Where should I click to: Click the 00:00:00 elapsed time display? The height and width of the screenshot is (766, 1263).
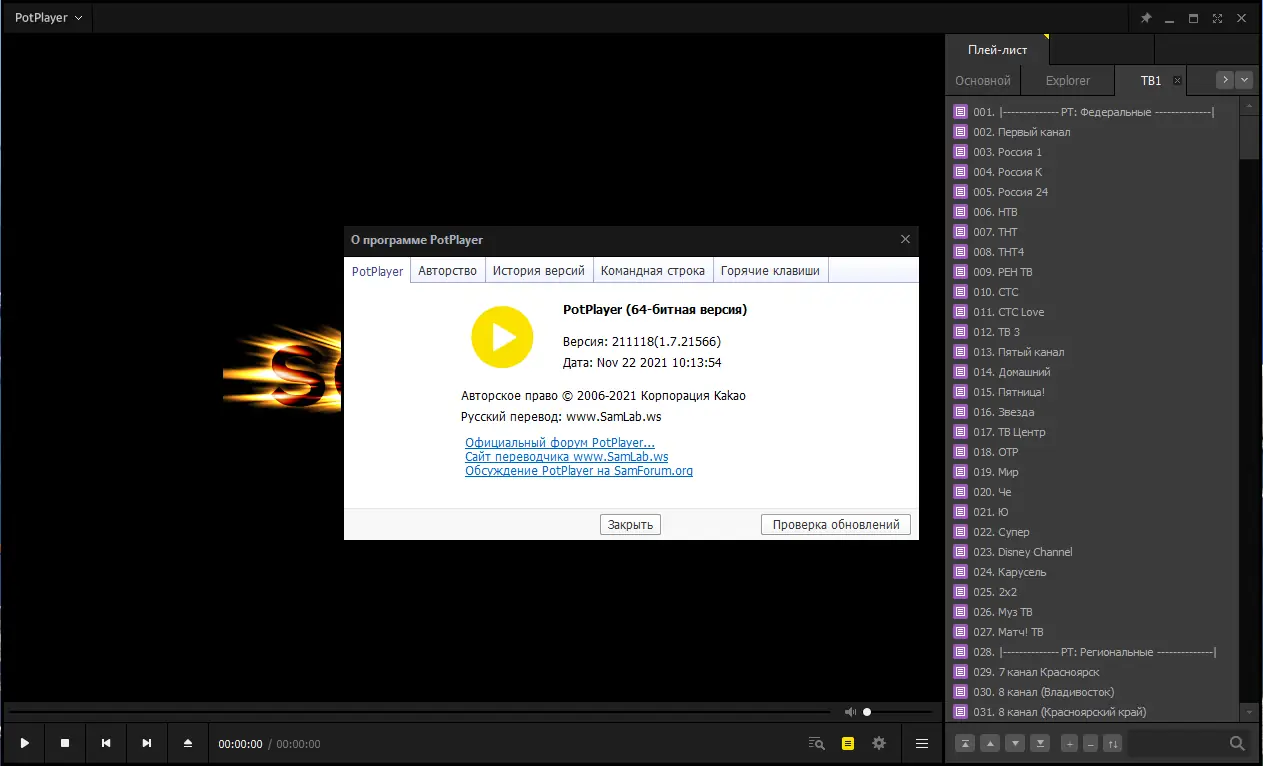click(240, 744)
